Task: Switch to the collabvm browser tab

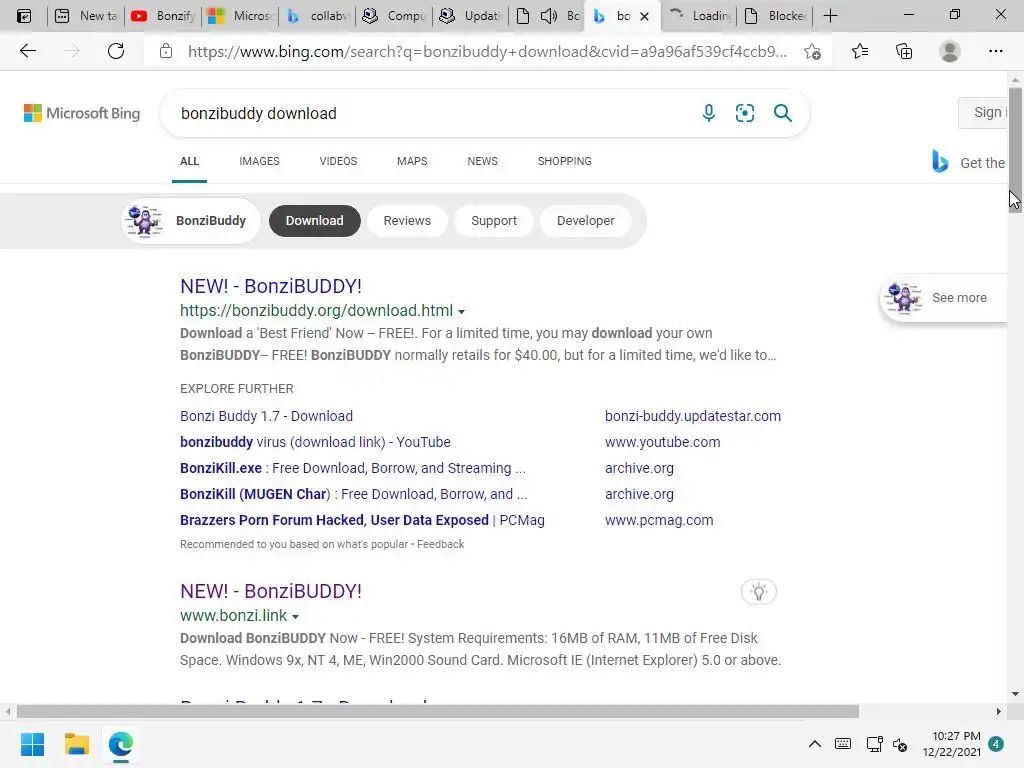Action: [x=318, y=16]
